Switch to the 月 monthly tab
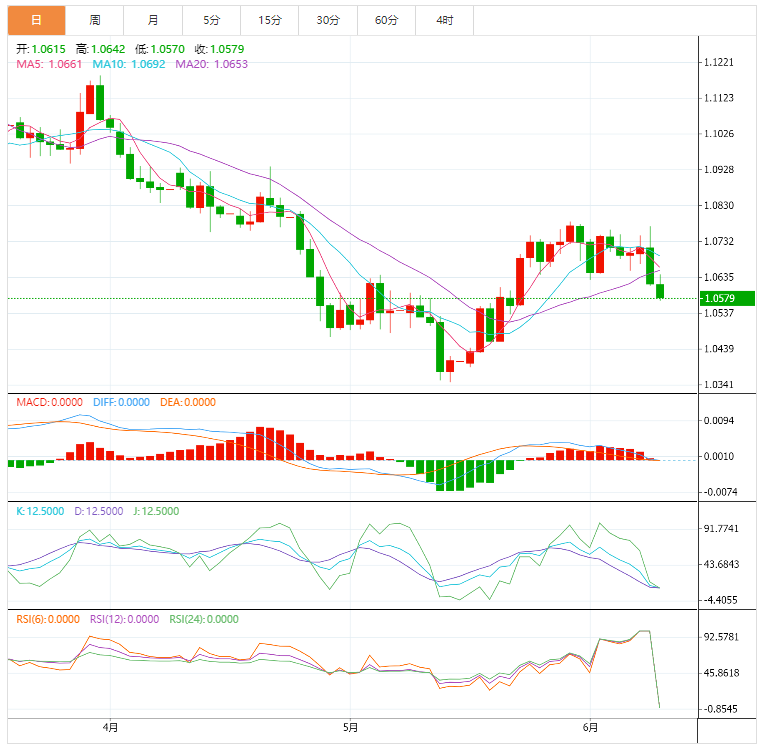Viewport: 763px width, 750px height. tap(153, 20)
